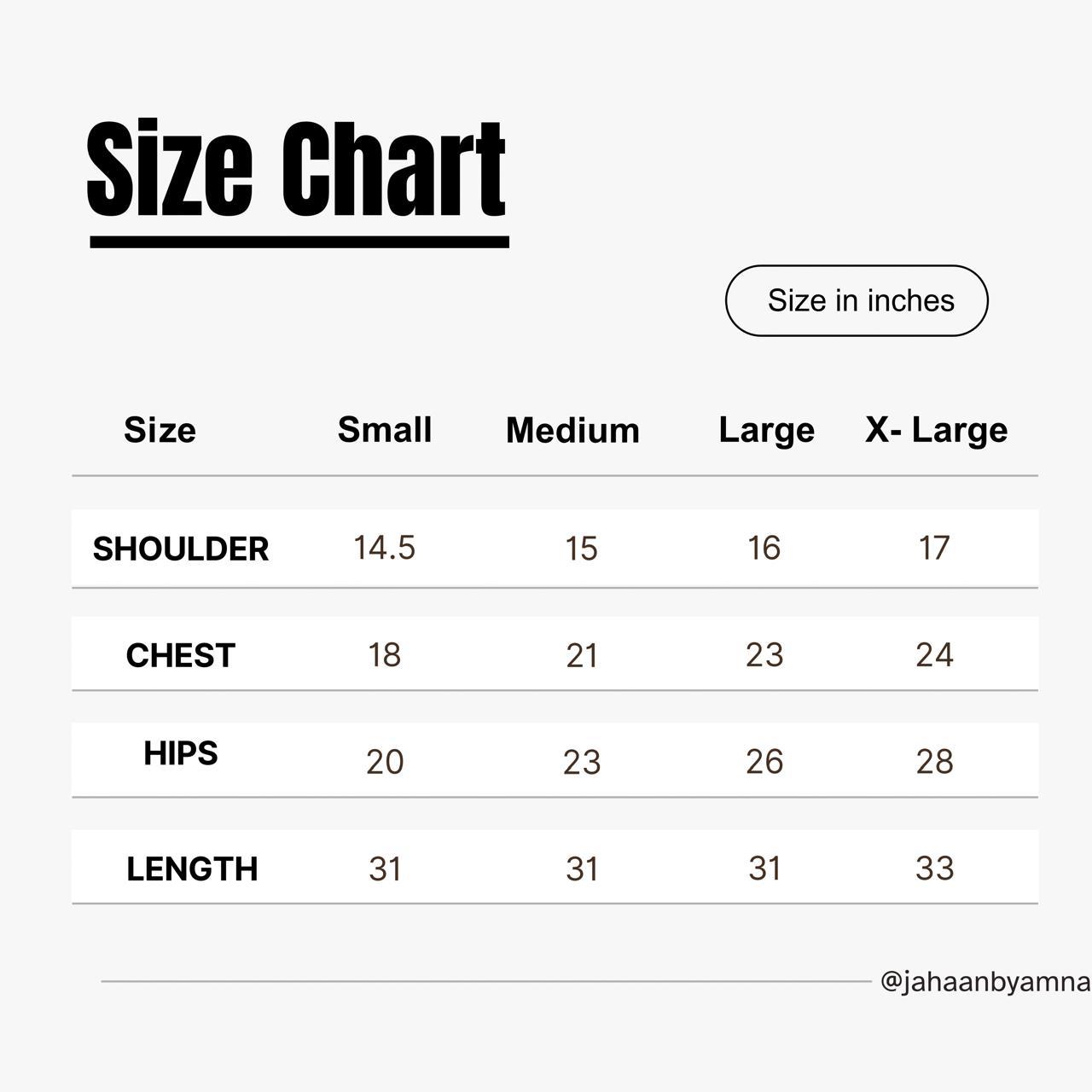
Task: Select the CHEST row label
Action: coord(180,655)
